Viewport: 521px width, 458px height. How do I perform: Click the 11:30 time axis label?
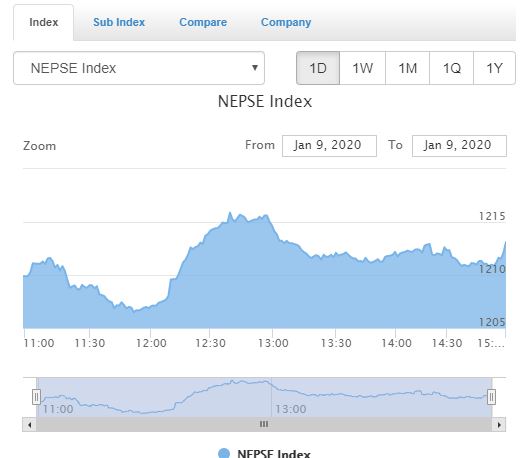pos(90,343)
